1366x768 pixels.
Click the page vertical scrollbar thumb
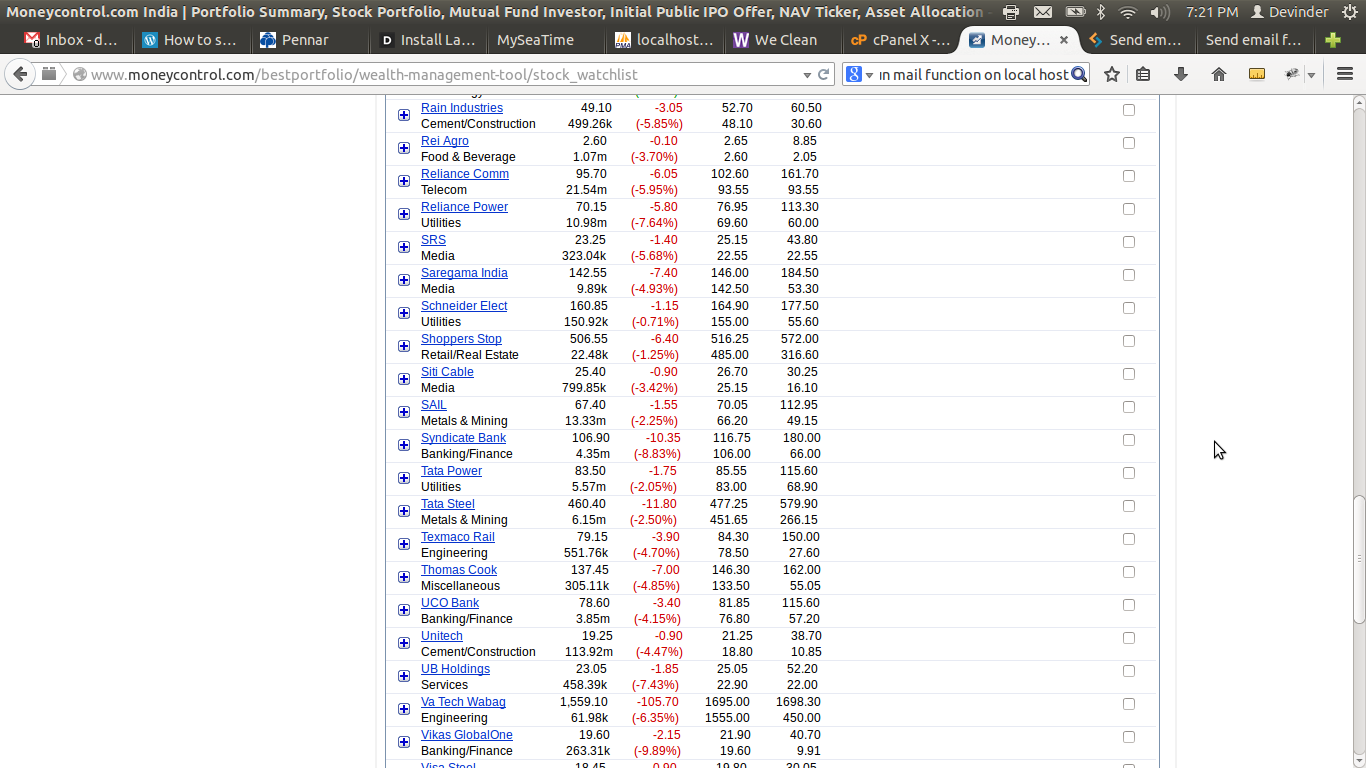click(x=1359, y=559)
